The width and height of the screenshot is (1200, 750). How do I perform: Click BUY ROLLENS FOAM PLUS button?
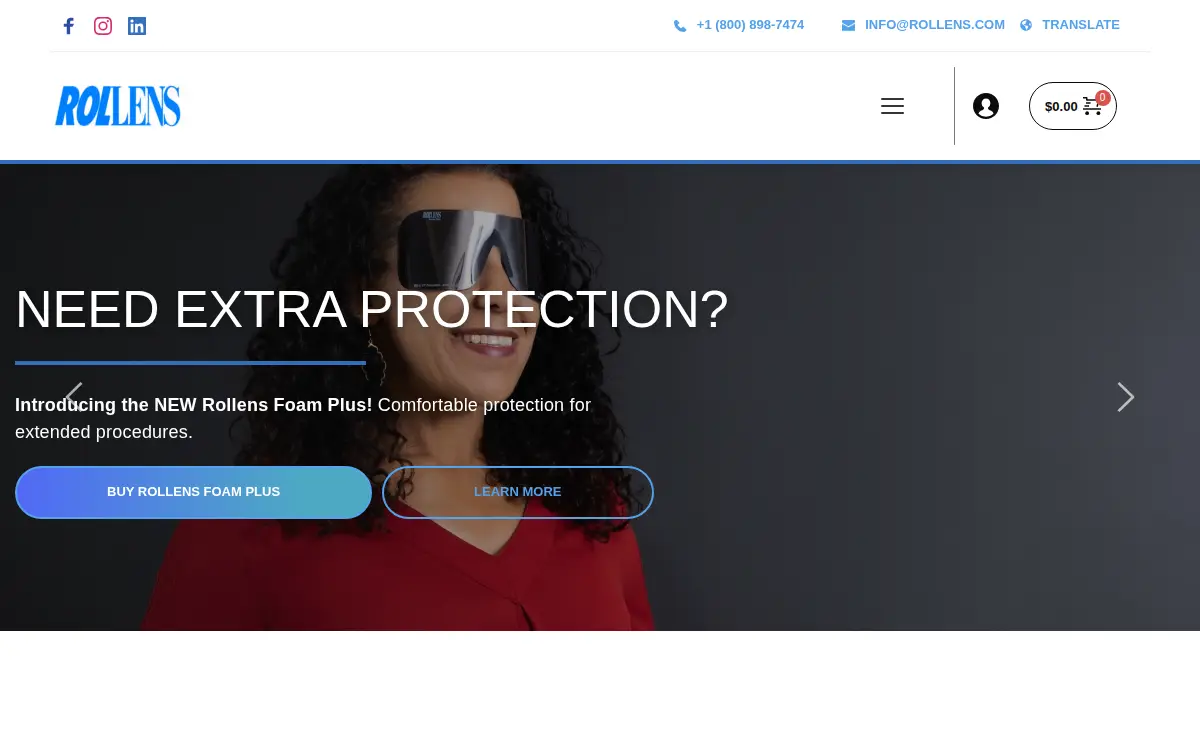coord(193,492)
